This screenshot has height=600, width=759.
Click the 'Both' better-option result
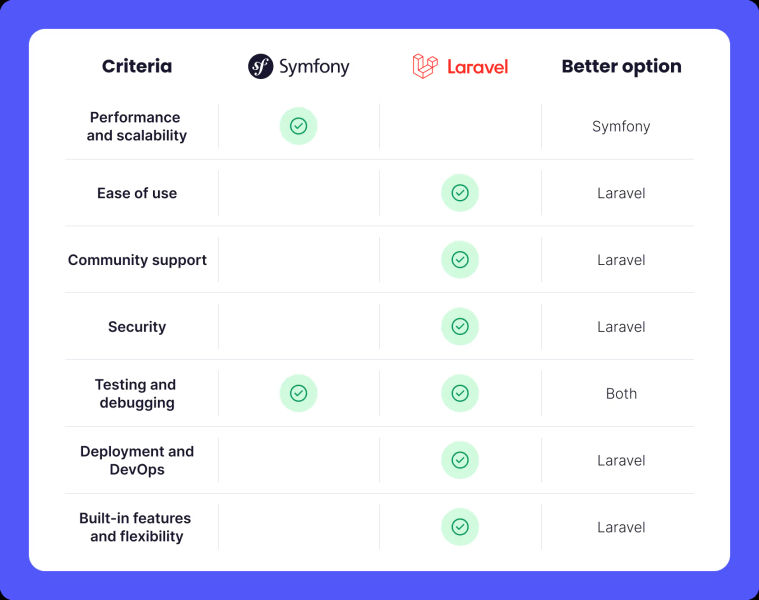pos(621,394)
